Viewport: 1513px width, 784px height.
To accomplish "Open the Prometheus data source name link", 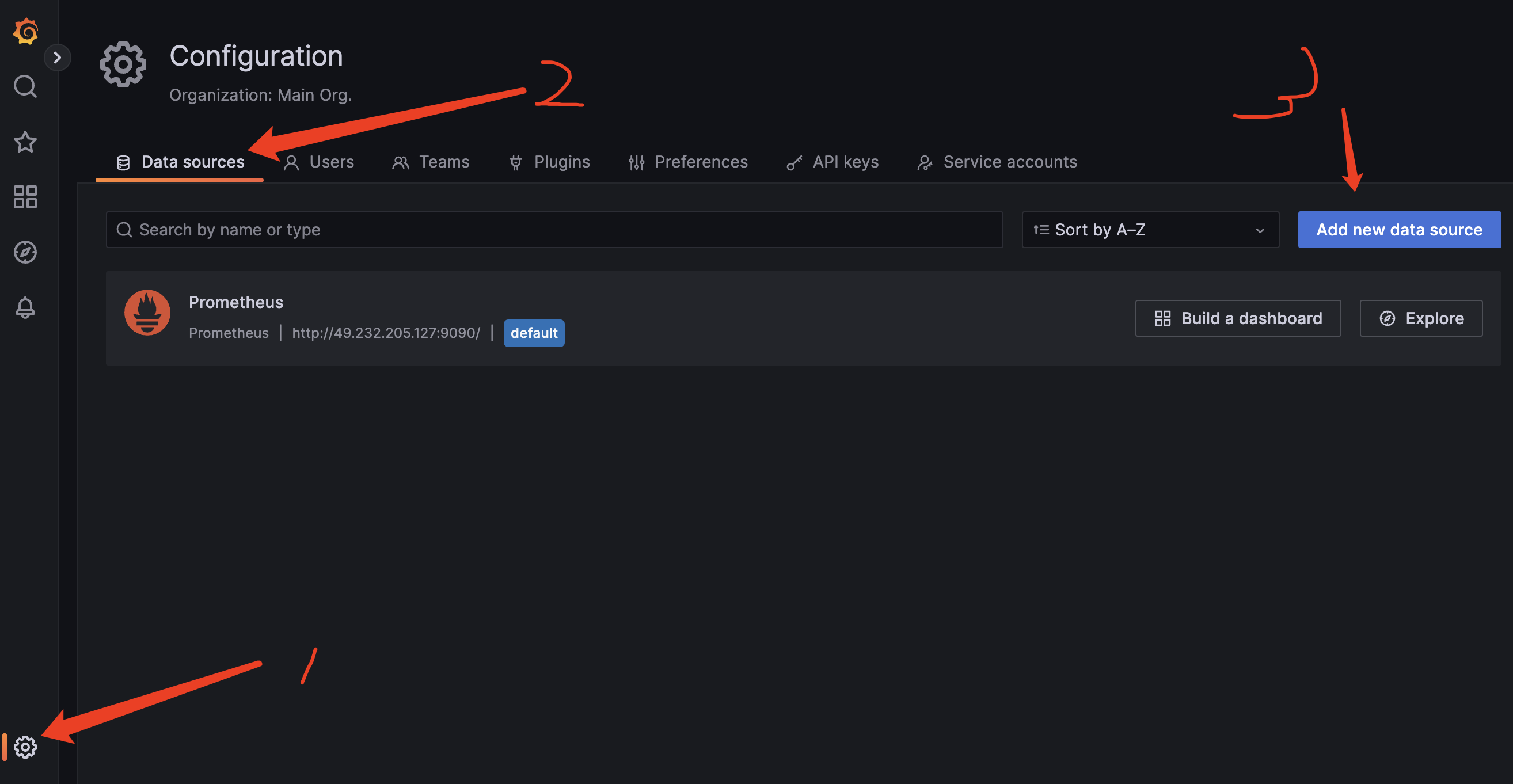I will [236, 302].
